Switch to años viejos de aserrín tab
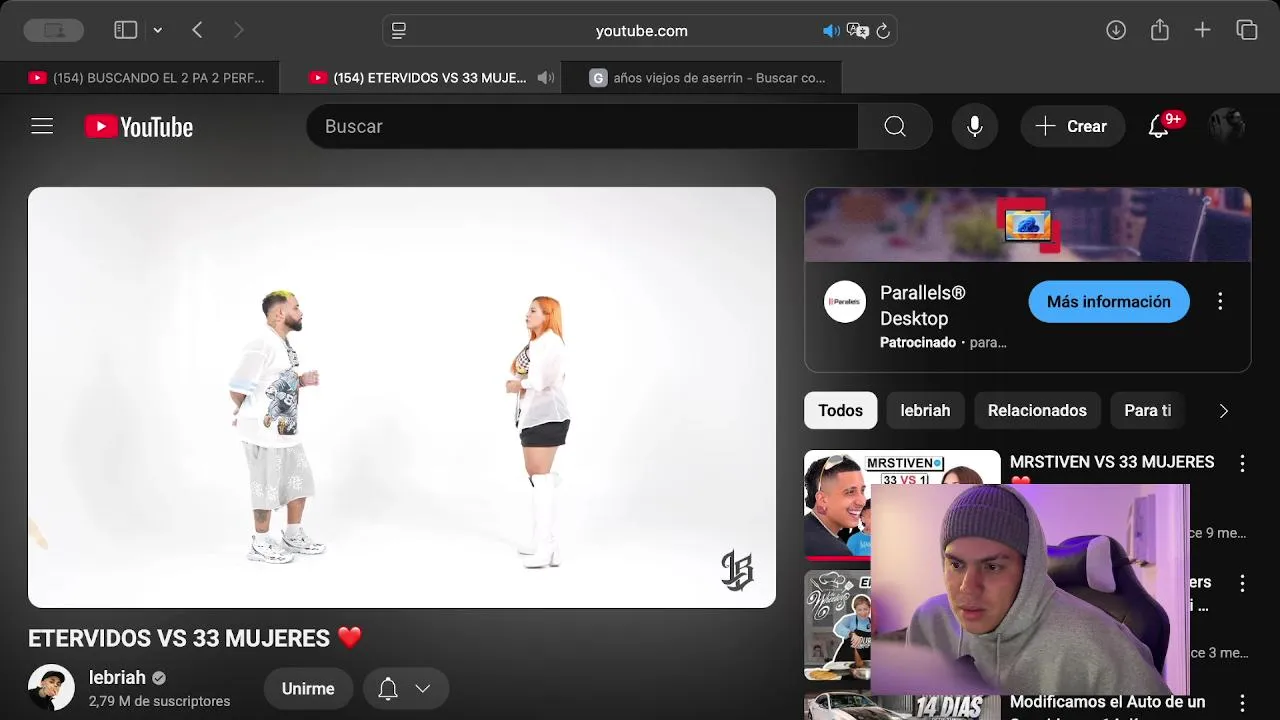Image resolution: width=1280 pixels, height=720 pixels. pos(701,77)
